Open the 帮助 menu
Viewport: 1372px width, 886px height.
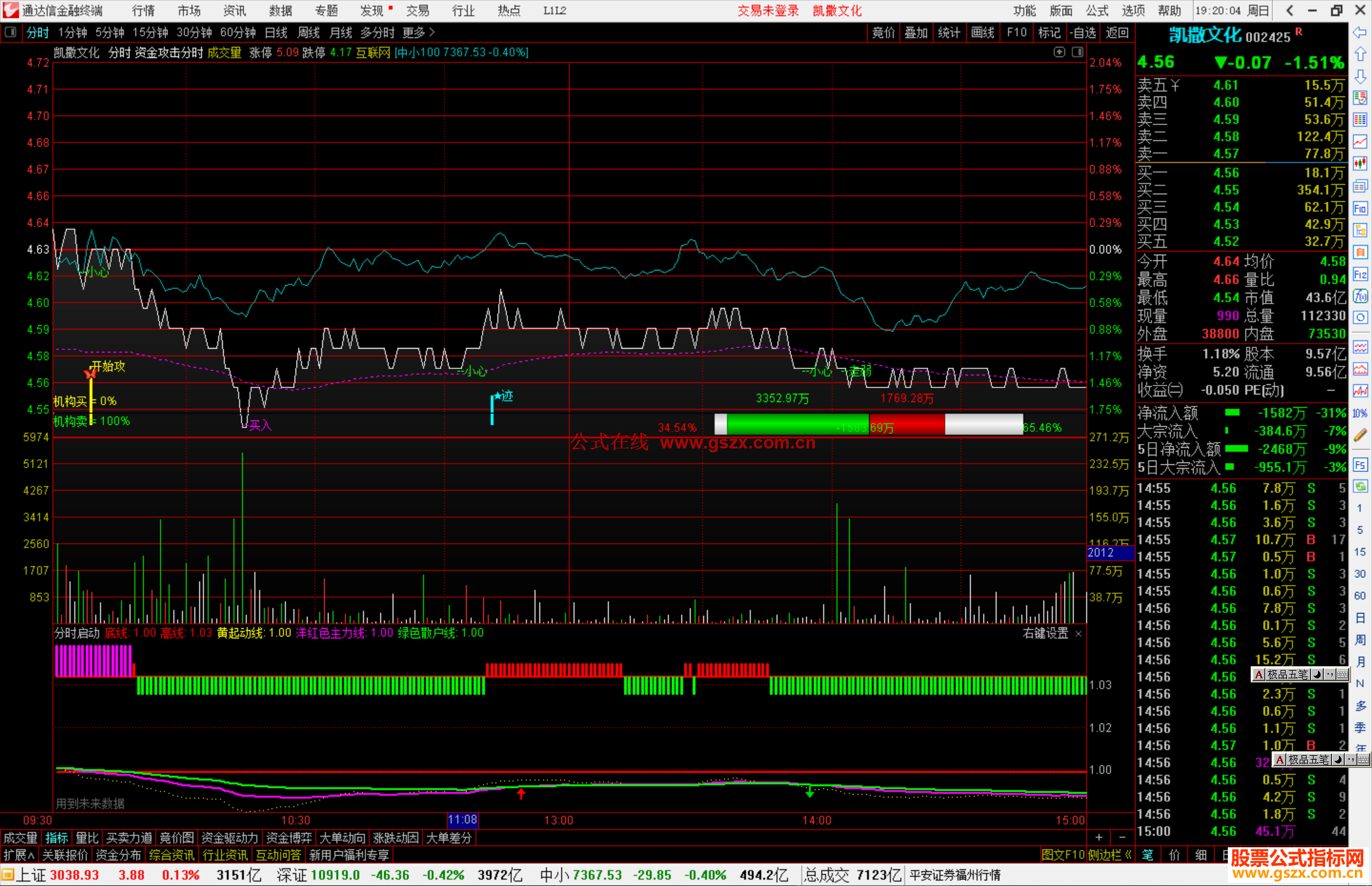click(x=1169, y=11)
